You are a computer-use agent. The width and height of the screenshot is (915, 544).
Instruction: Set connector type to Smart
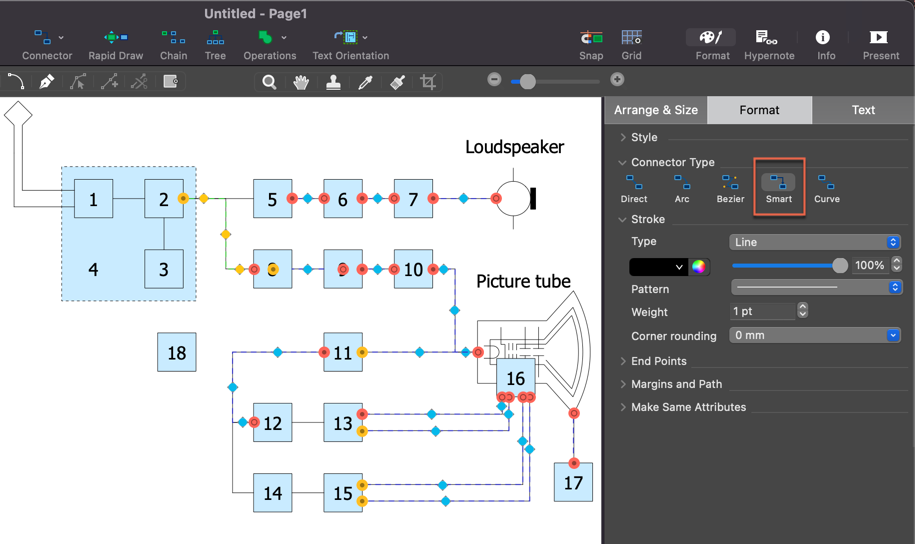[x=778, y=189]
